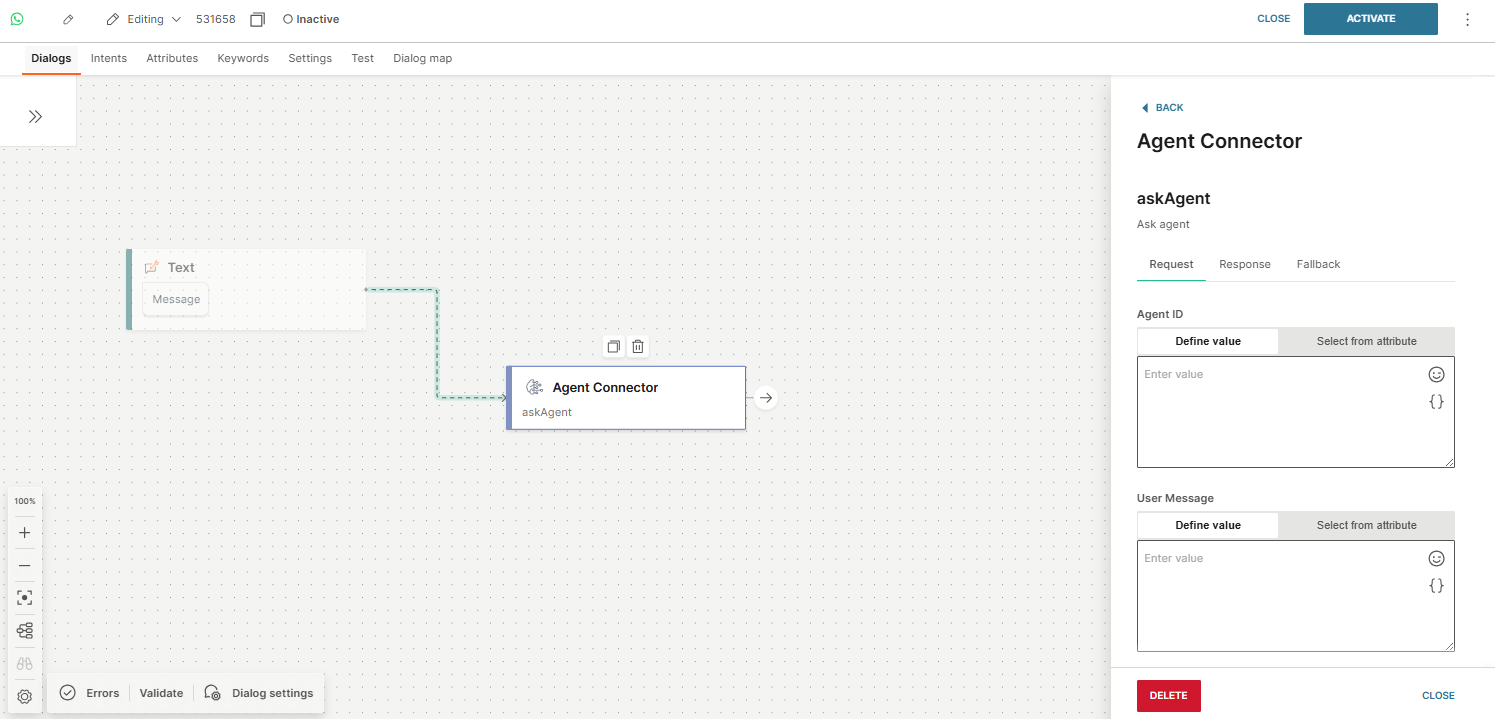Viewport: 1495px width, 719px height.
Task: Click the zoom in plus icon
Action: (x=25, y=533)
